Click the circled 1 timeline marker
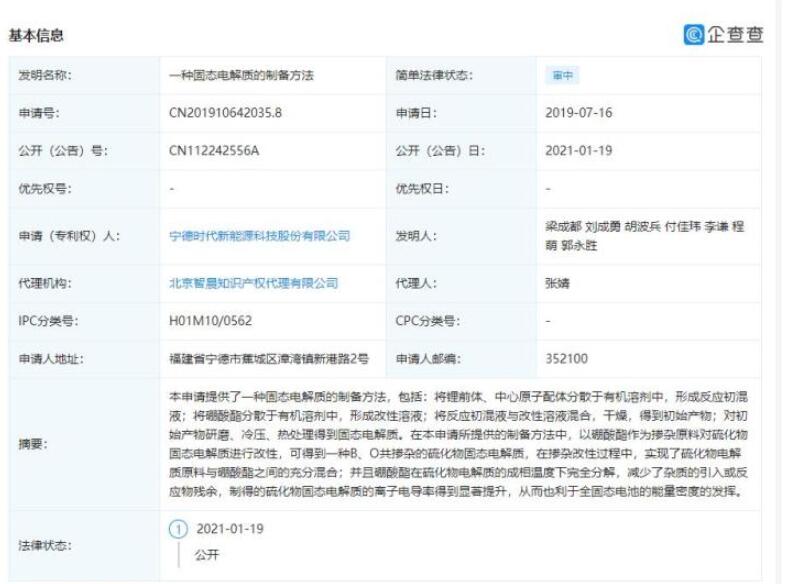The height and width of the screenshot is (584, 806). 178,529
